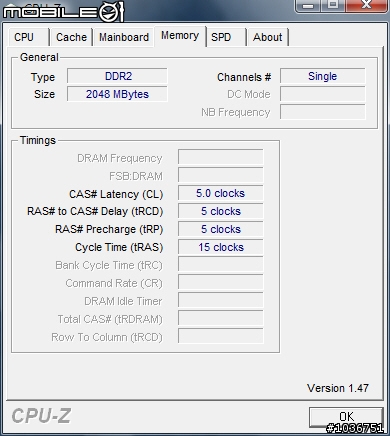Viewport: 390px width, 436px height.
Task: Click the empty DRAM Frequency field
Action: tap(221, 157)
